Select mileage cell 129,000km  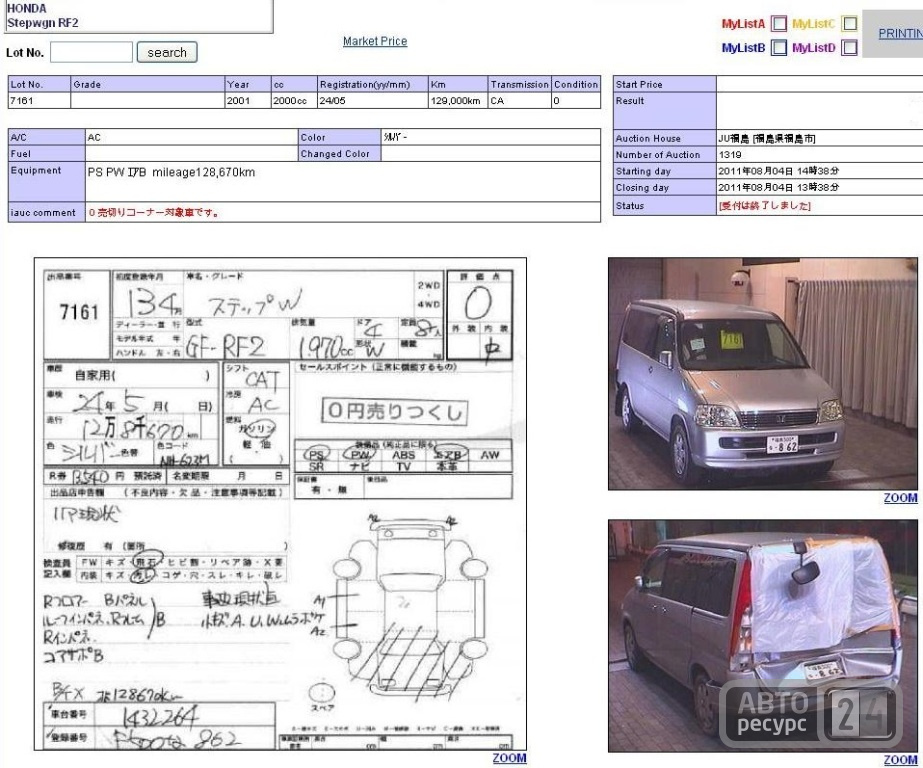coord(458,101)
